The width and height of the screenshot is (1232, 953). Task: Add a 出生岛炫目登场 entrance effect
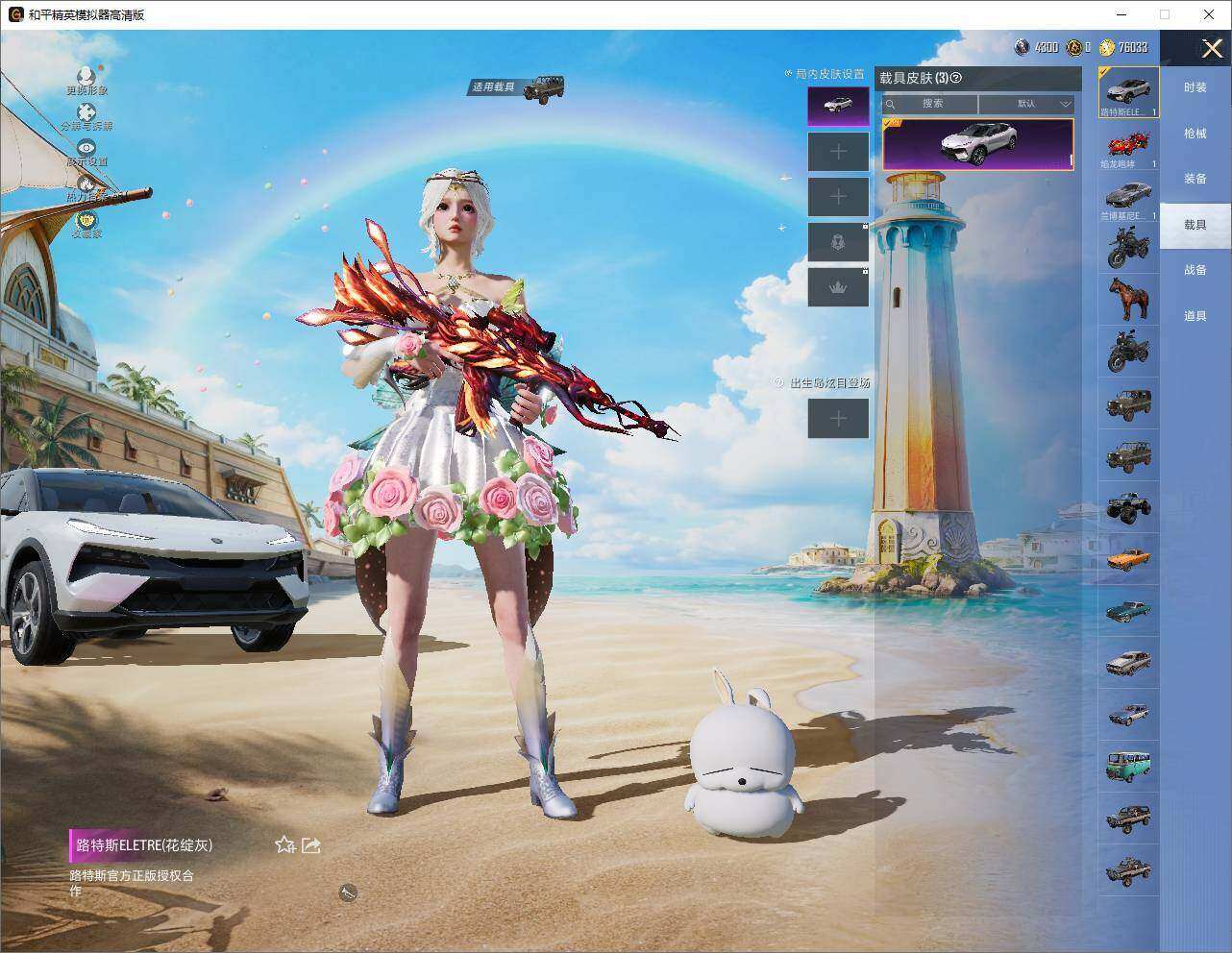pyautogui.click(x=838, y=418)
